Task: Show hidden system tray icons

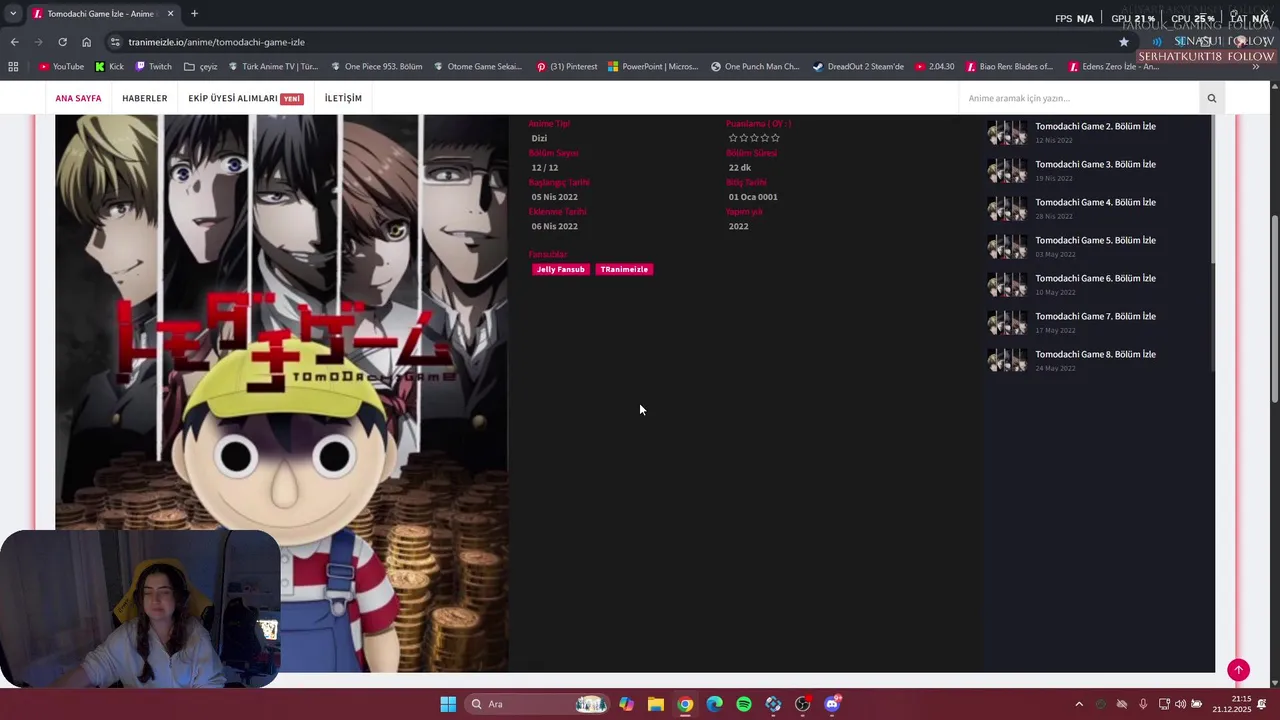Action: [x=1078, y=704]
